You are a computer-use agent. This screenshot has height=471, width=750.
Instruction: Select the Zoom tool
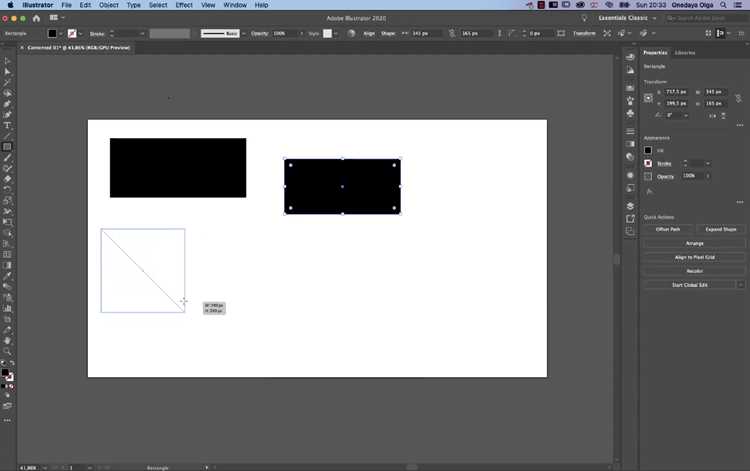click(x=7, y=351)
